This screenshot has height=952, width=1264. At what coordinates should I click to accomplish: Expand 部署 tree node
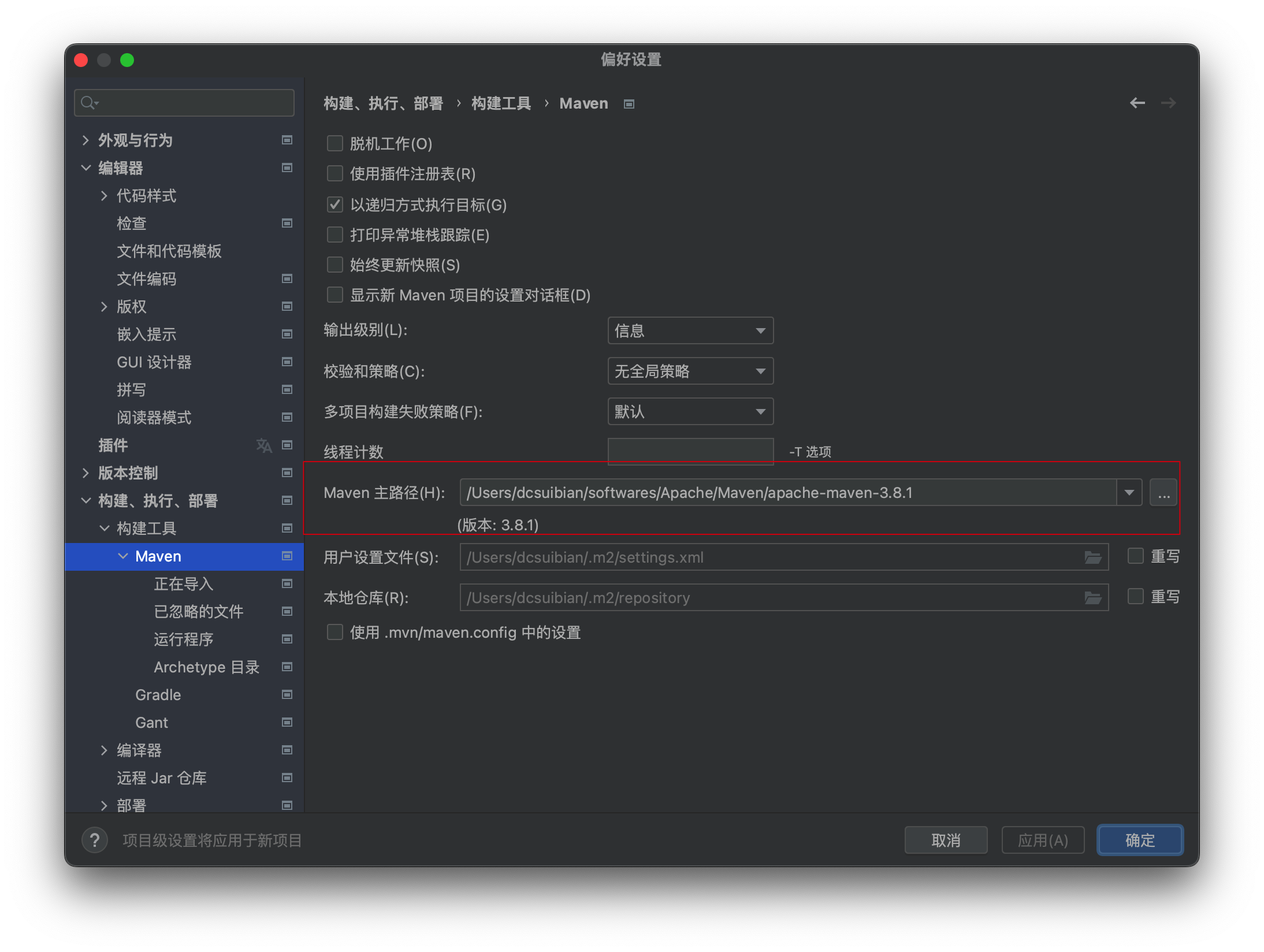[x=105, y=805]
